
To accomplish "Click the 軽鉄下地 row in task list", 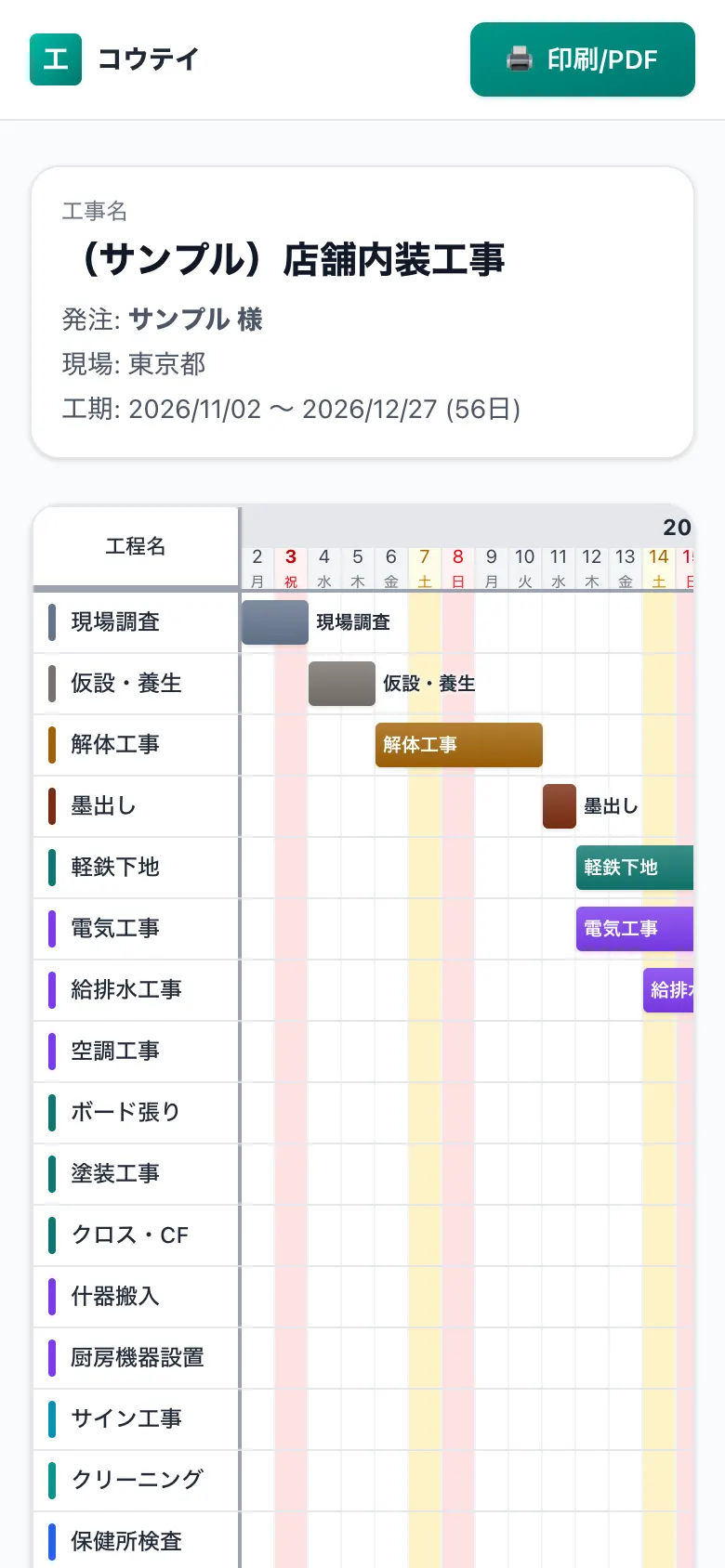I will click(137, 868).
